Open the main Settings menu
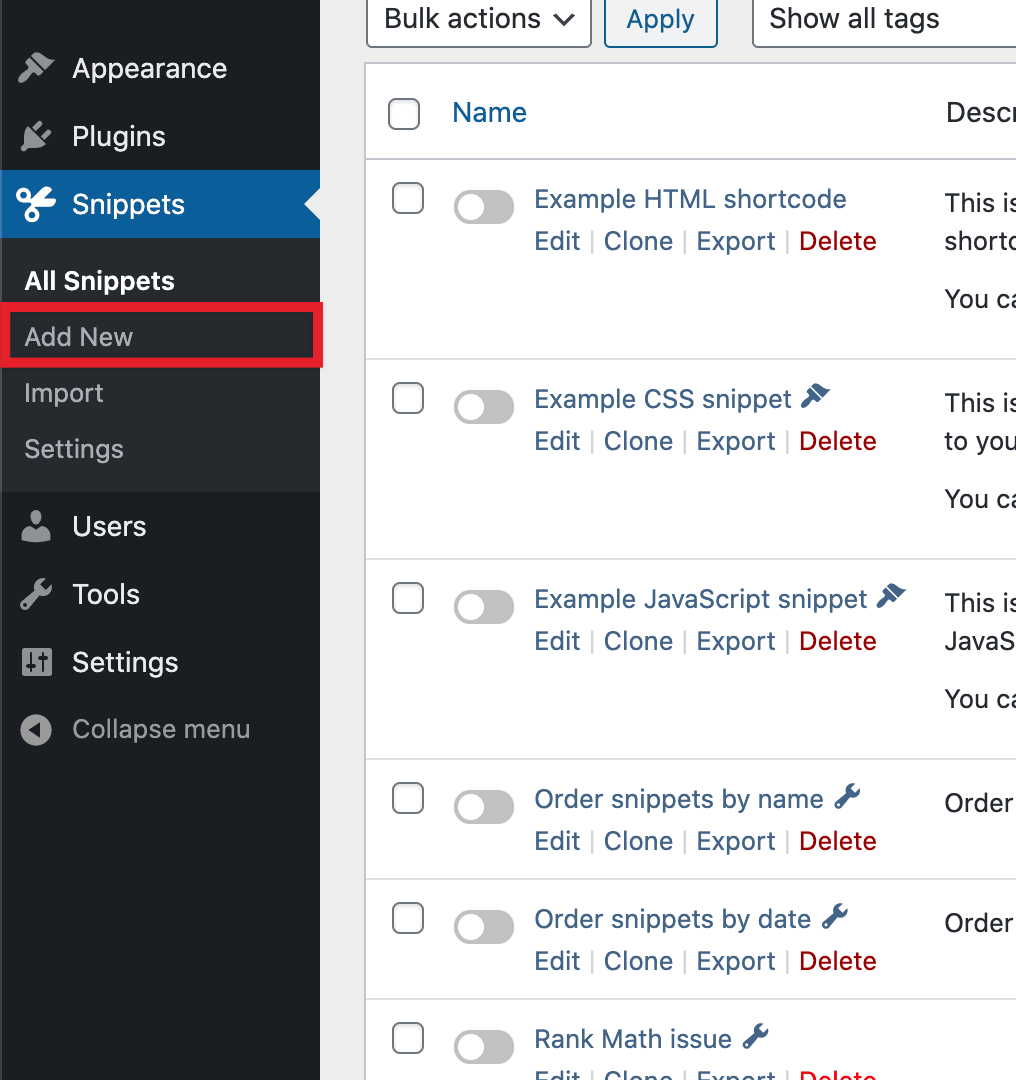Screen dimensions: 1016x1080 tap(160, 662)
